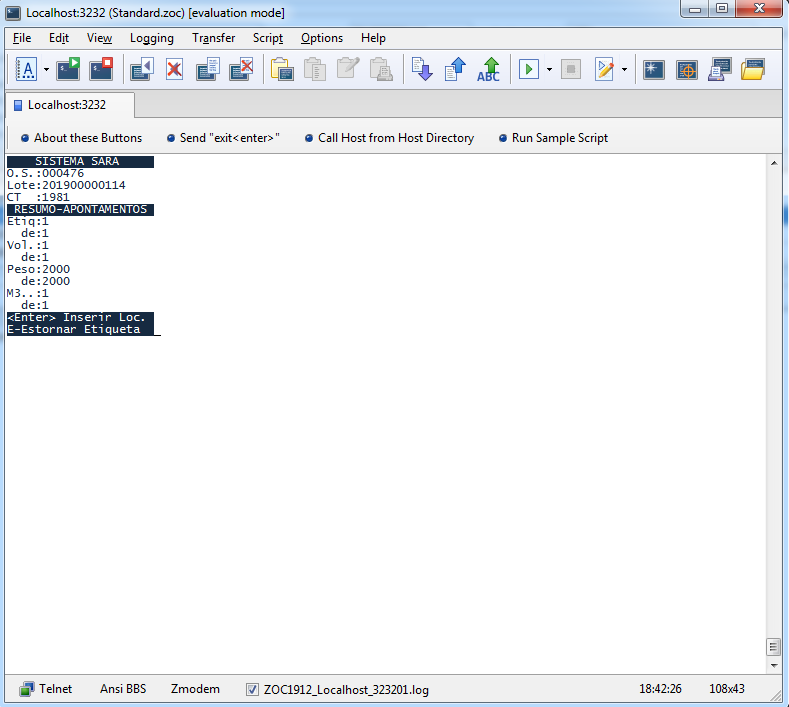Click the program settings target icon
Screen dimensions: 789x707
tap(687, 69)
